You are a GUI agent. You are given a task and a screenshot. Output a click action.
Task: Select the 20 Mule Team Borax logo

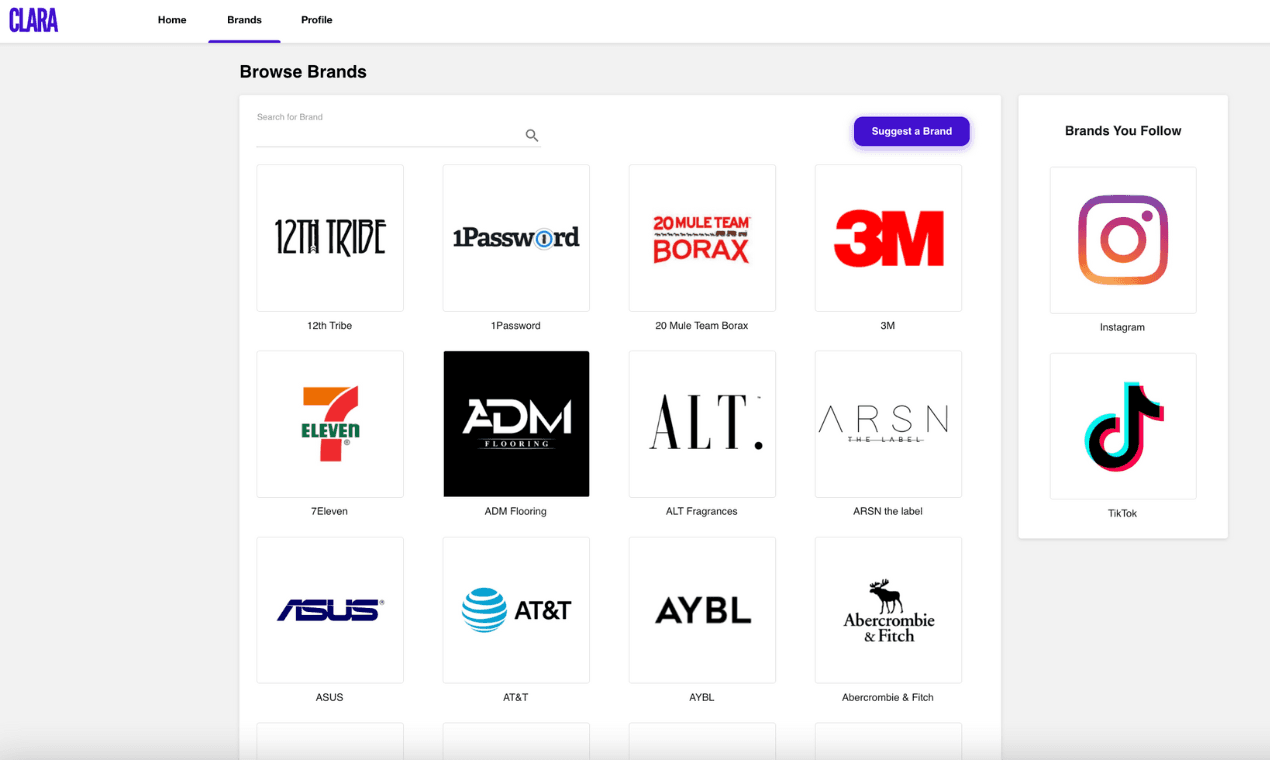[702, 238]
